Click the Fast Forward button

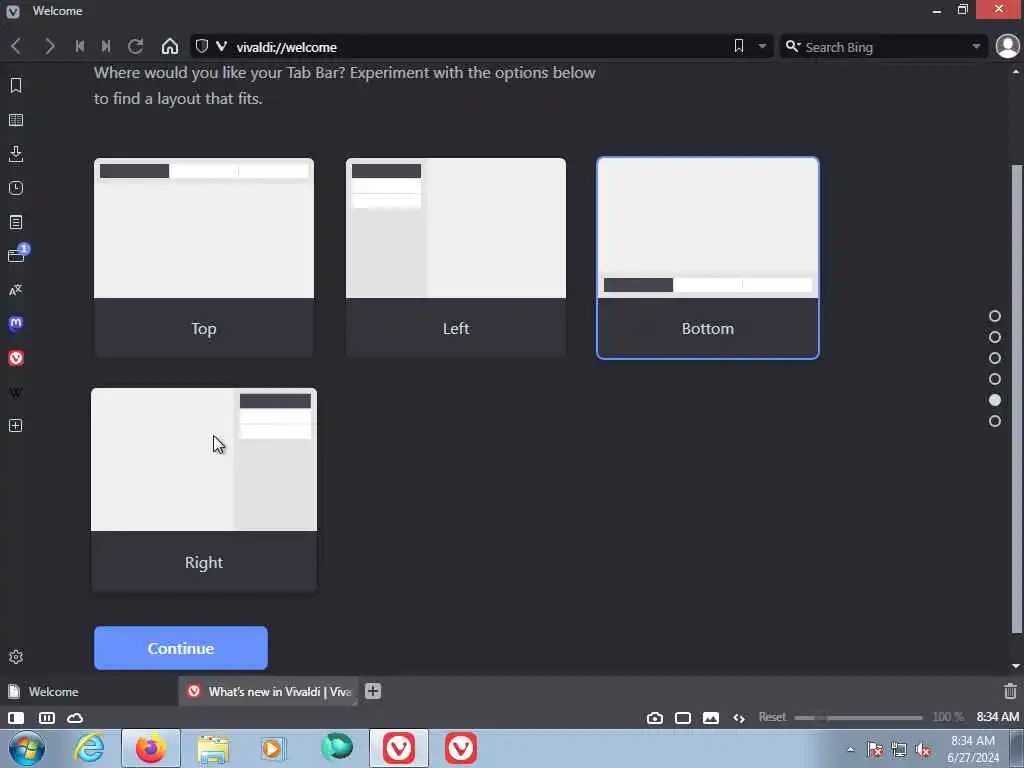[106, 46]
